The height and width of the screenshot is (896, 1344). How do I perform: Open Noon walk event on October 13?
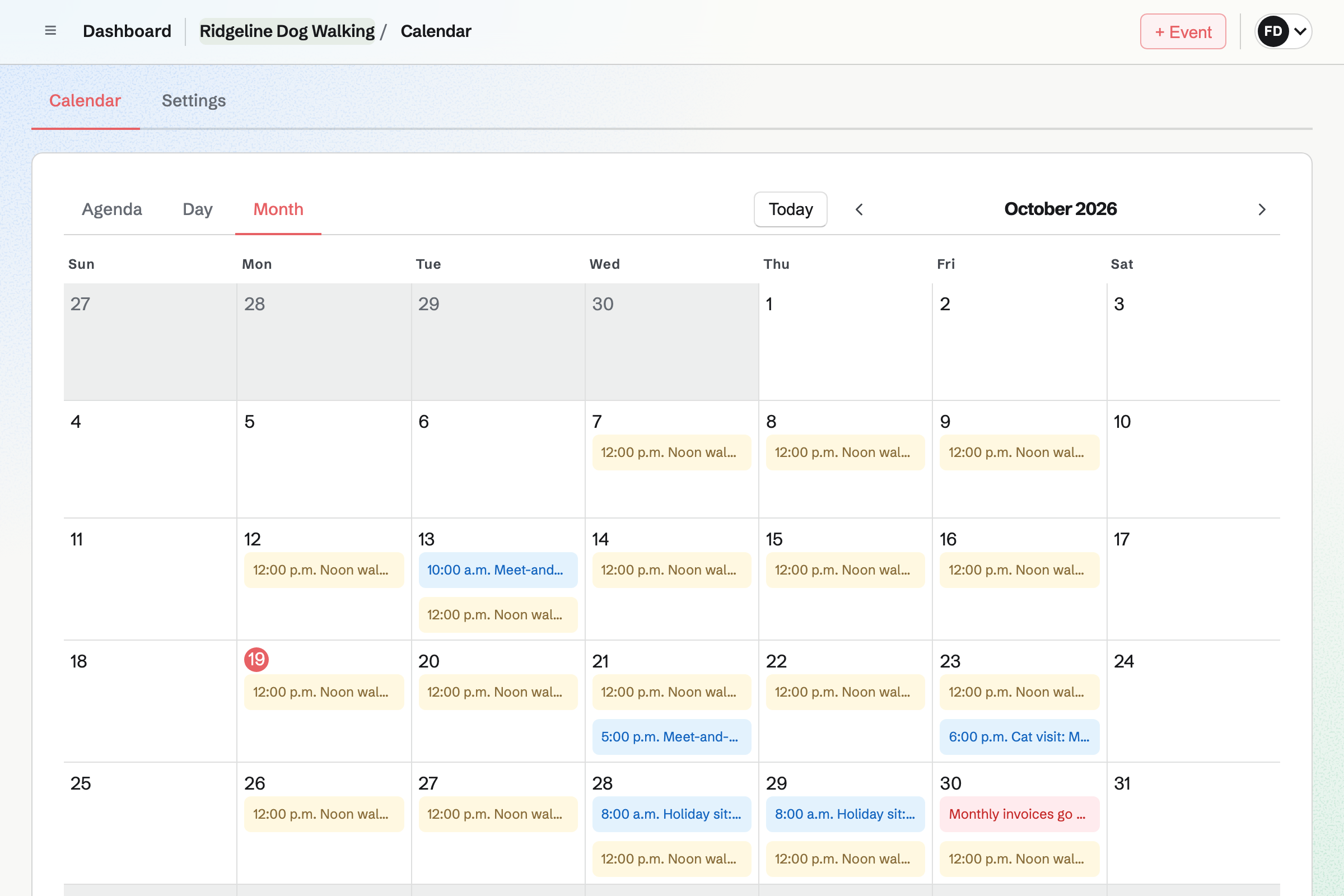click(498, 615)
